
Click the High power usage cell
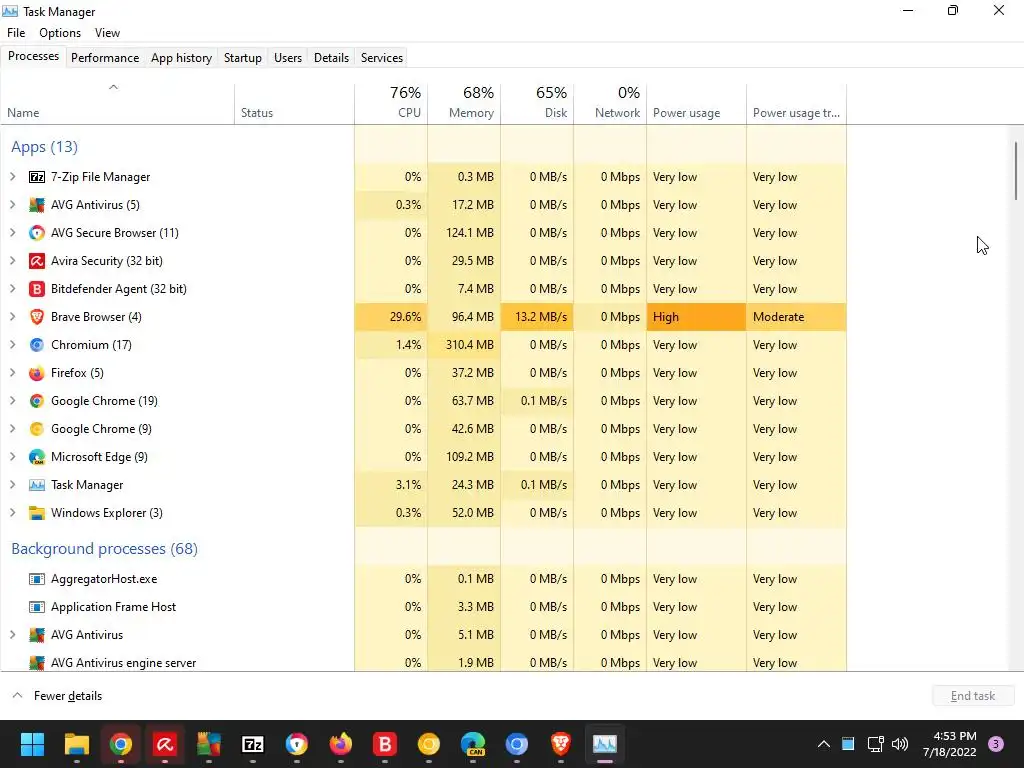pos(697,317)
